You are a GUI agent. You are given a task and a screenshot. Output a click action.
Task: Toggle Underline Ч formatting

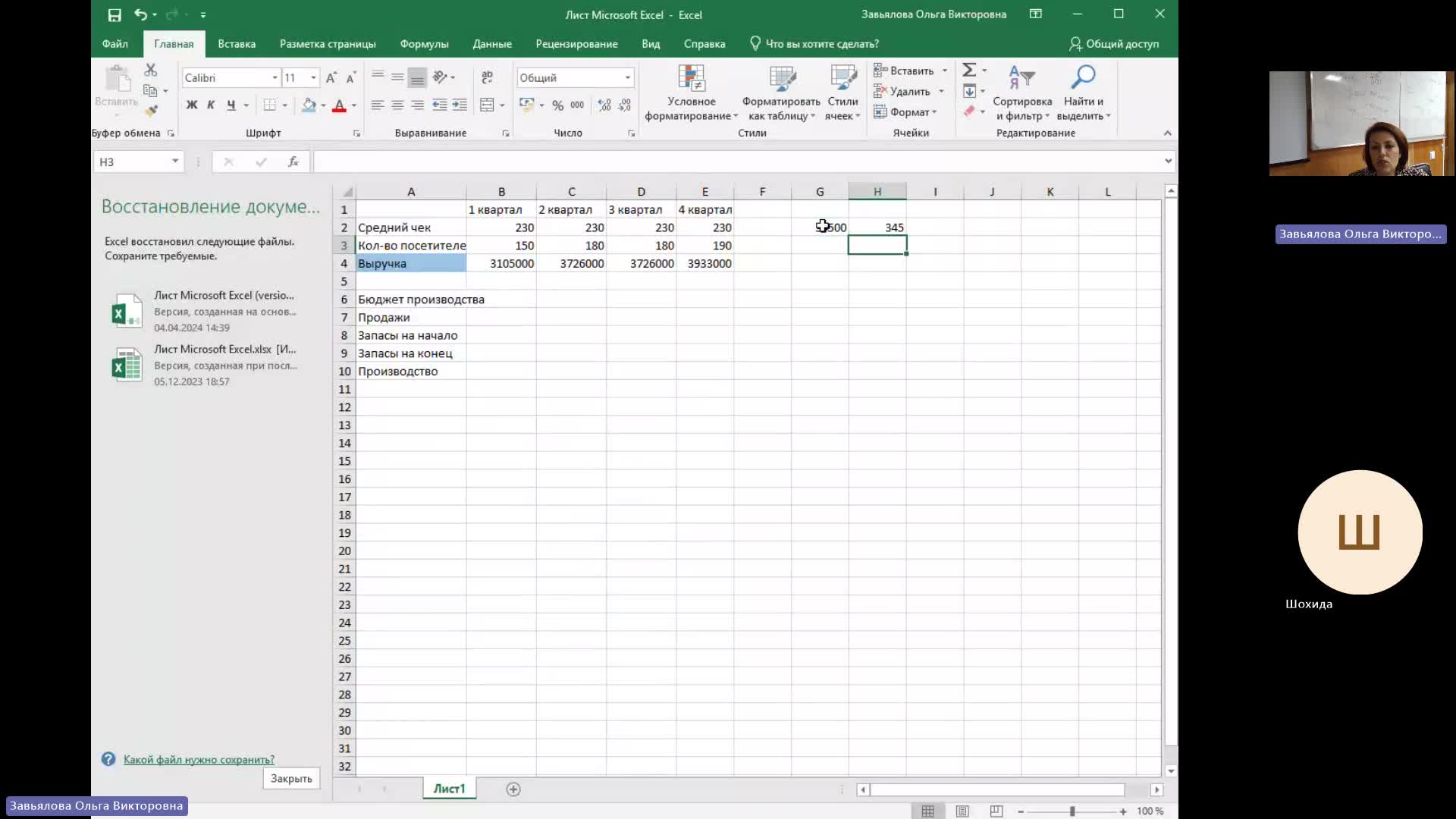click(231, 105)
